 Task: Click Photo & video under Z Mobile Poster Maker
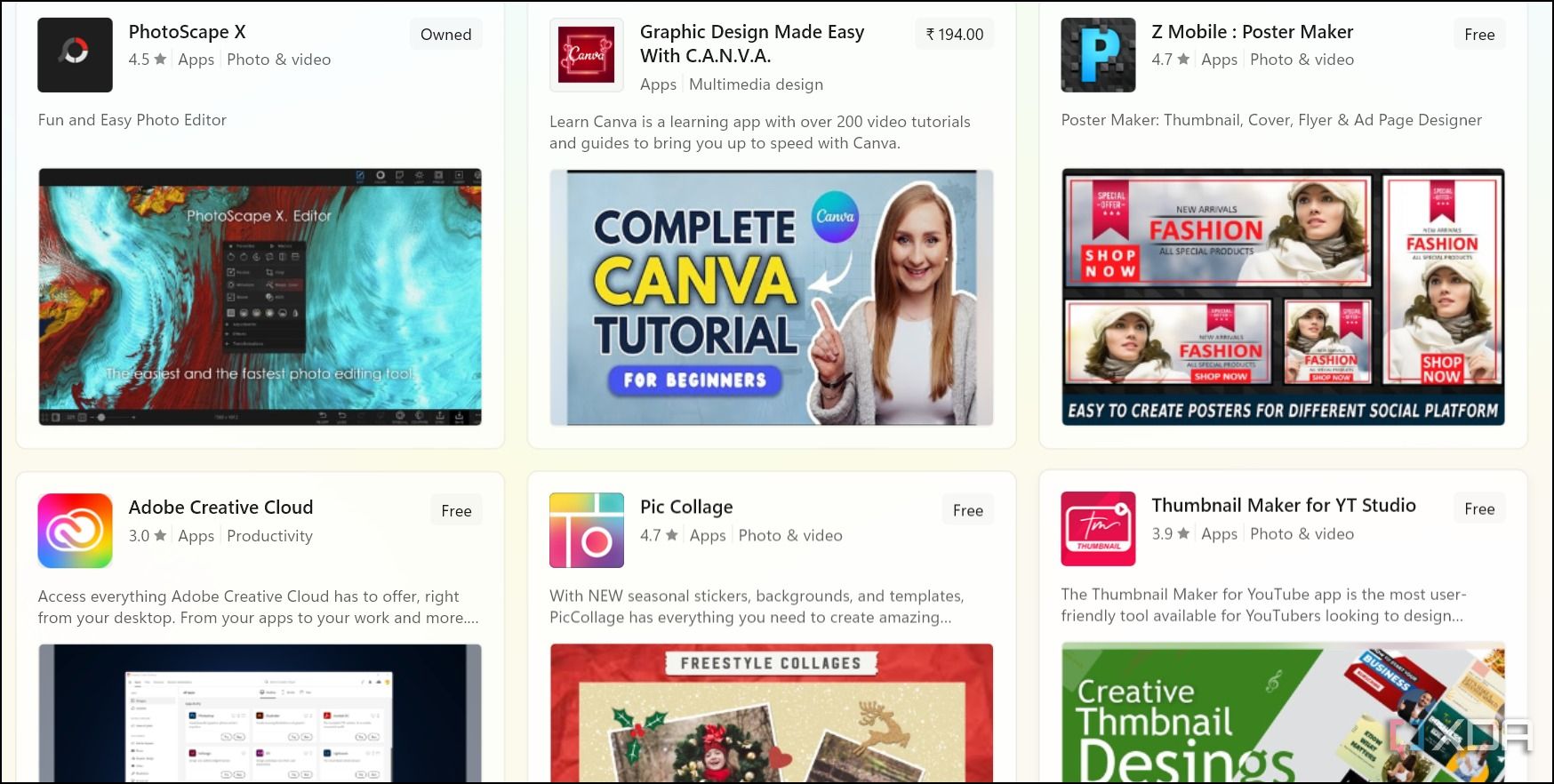click(x=1302, y=60)
